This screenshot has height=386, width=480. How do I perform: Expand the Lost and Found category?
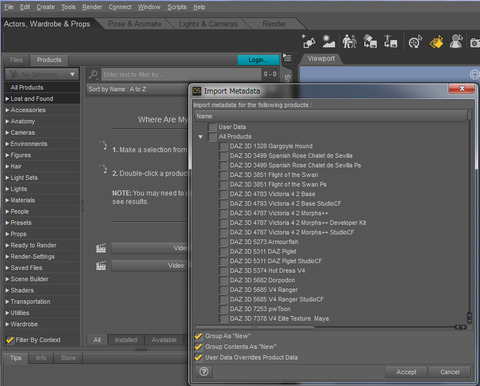point(7,99)
